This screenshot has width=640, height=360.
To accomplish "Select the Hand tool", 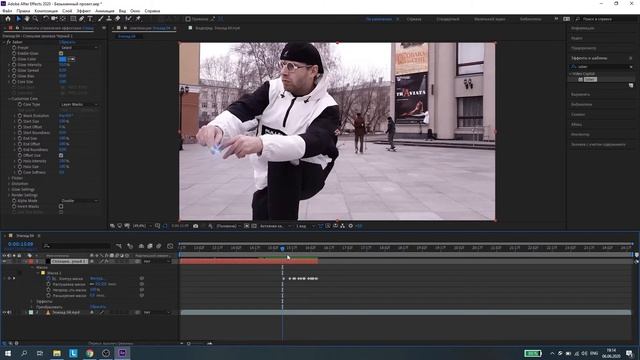I will tap(27, 19).
